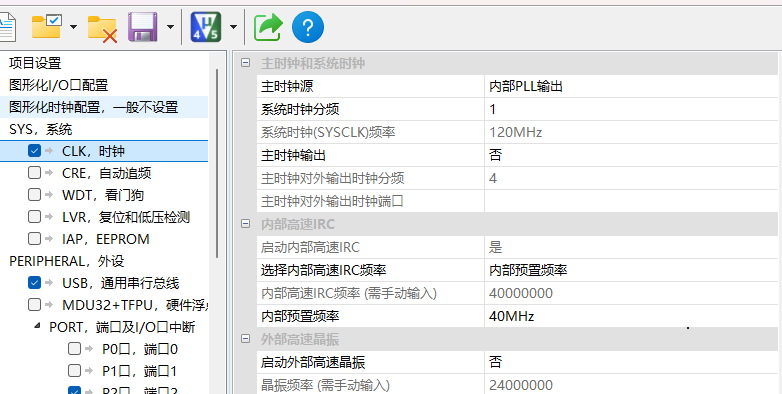Open dropdown arrow beside µVision icon
The width and height of the screenshot is (782, 394).
tap(233, 27)
